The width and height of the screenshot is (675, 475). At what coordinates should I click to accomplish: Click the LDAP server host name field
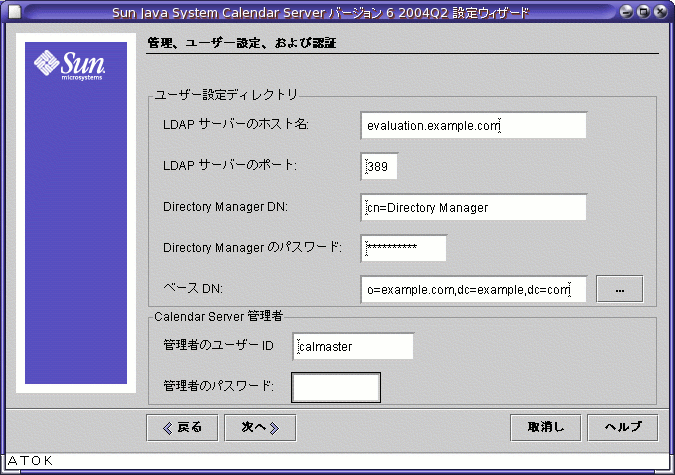pyautogui.click(x=473, y=125)
